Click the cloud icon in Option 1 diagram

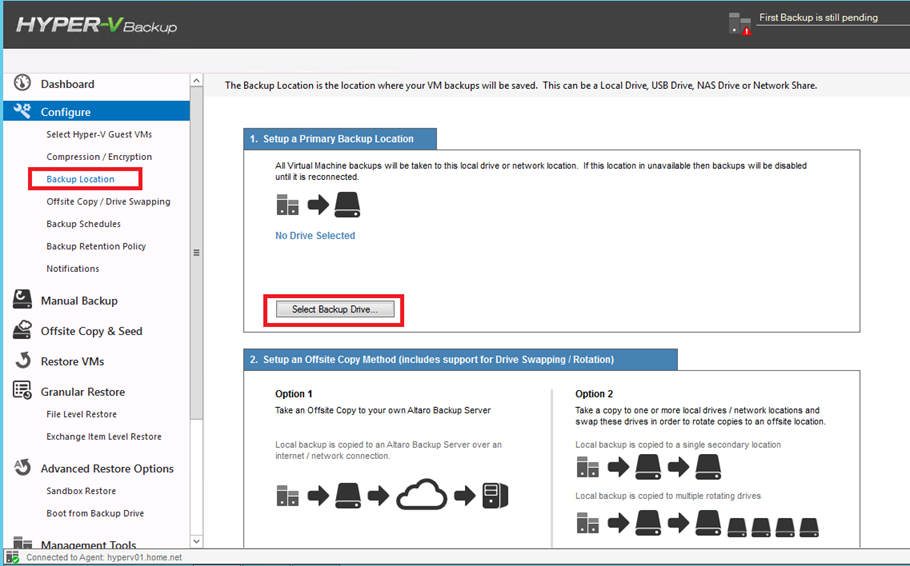(x=421, y=495)
